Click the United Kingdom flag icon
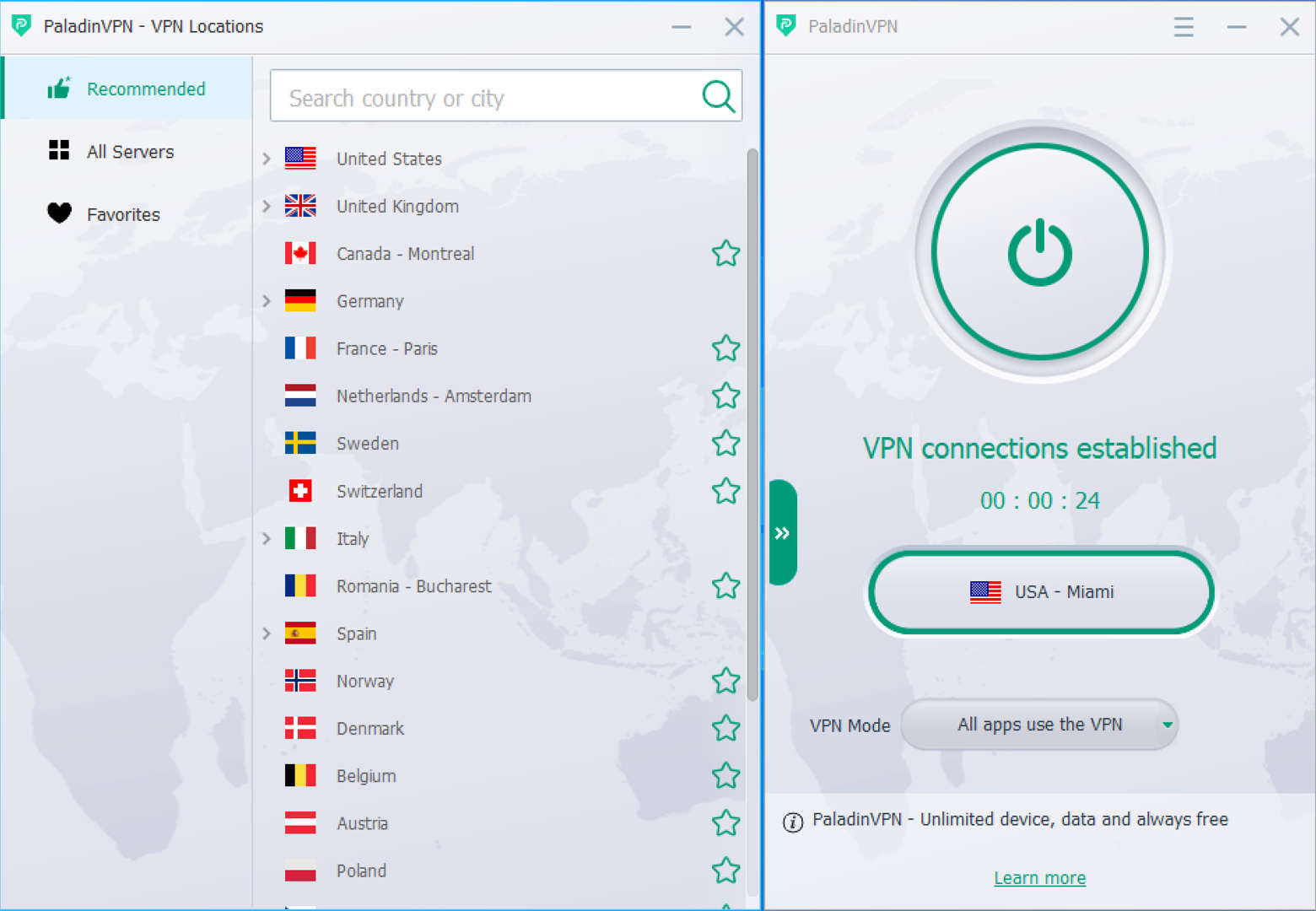 click(300, 206)
